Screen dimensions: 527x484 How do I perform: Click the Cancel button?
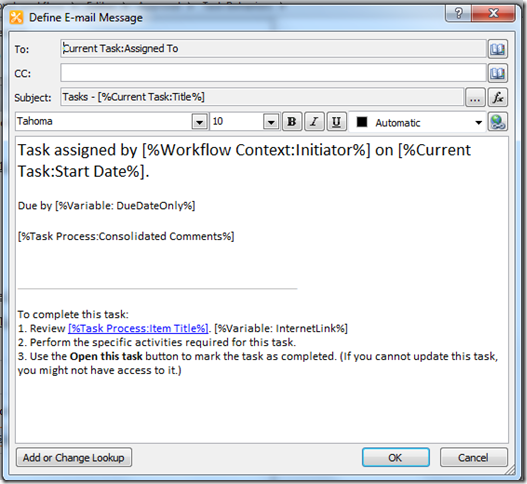pos(473,457)
